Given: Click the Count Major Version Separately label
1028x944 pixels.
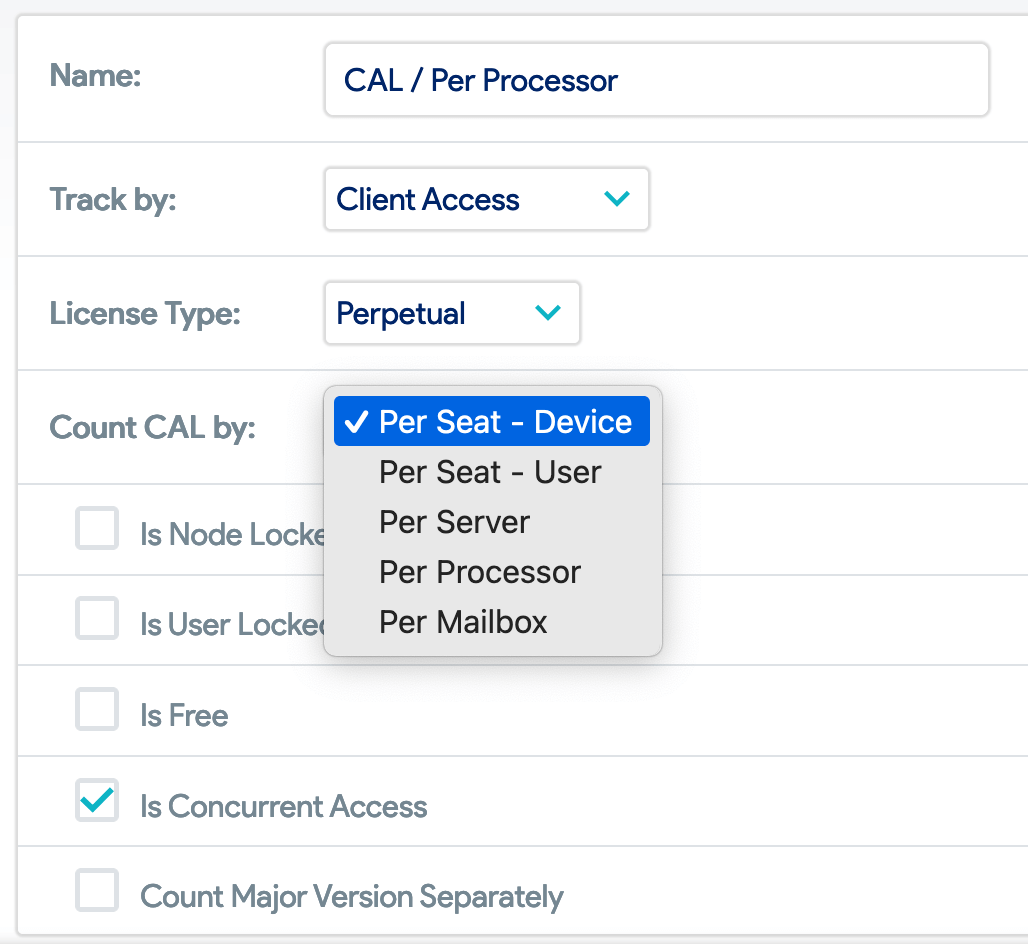Looking at the screenshot, I should point(352,897).
